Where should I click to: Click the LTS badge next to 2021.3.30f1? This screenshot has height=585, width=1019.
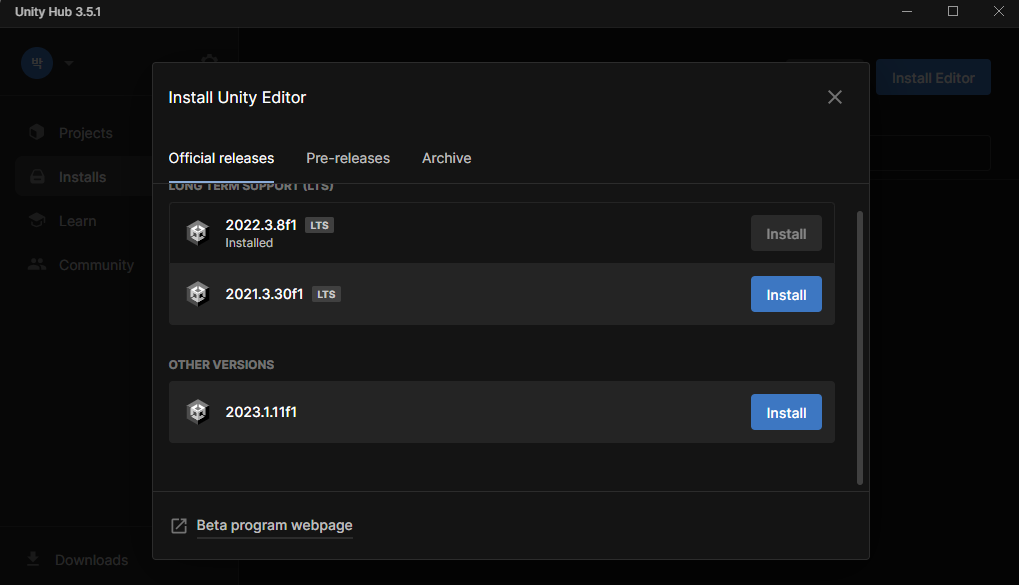coord(326,294)
